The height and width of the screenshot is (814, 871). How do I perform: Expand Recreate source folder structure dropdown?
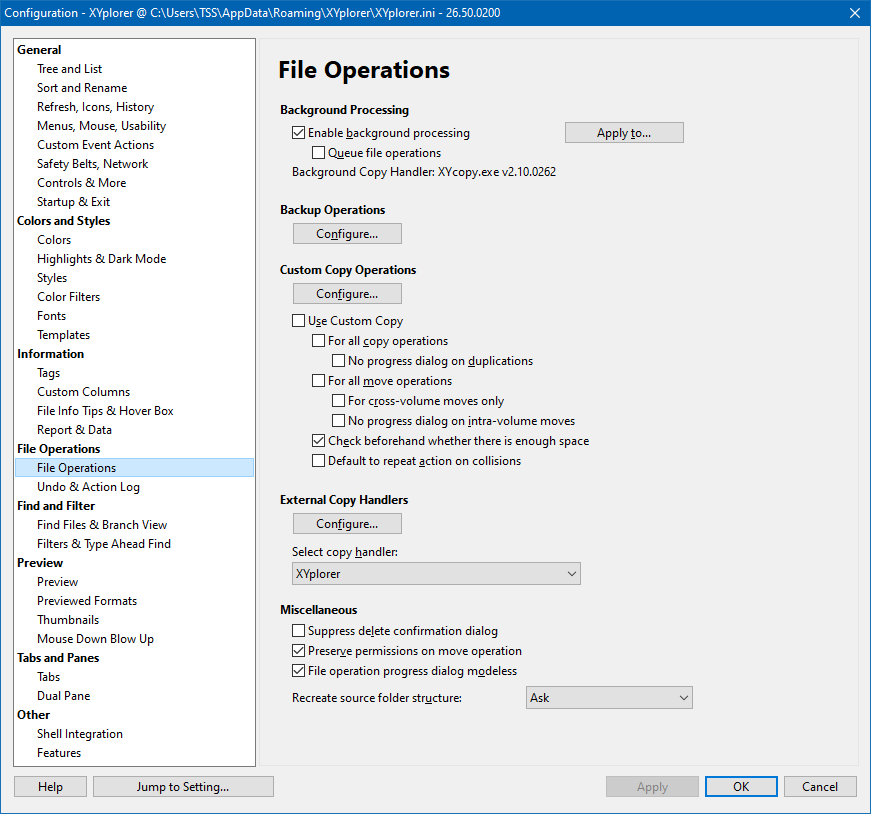tap(609, 698)
